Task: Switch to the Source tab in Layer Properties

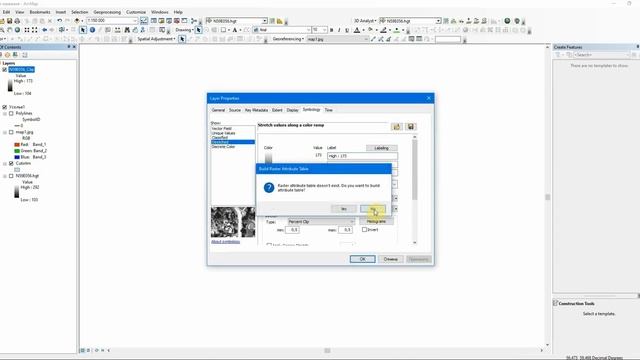Action: coord(235,110)
